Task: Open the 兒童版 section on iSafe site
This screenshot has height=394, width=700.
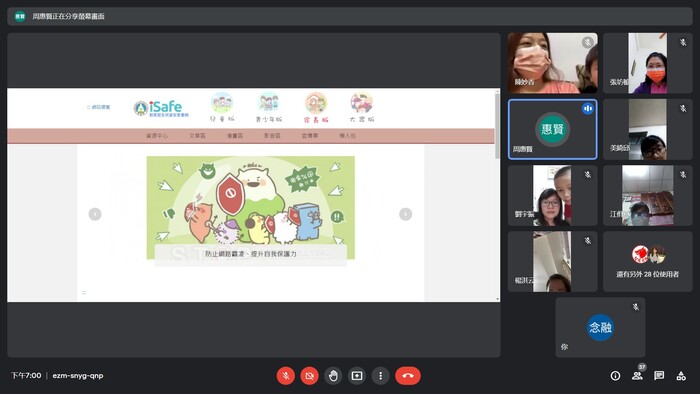Action: (222, 107)
